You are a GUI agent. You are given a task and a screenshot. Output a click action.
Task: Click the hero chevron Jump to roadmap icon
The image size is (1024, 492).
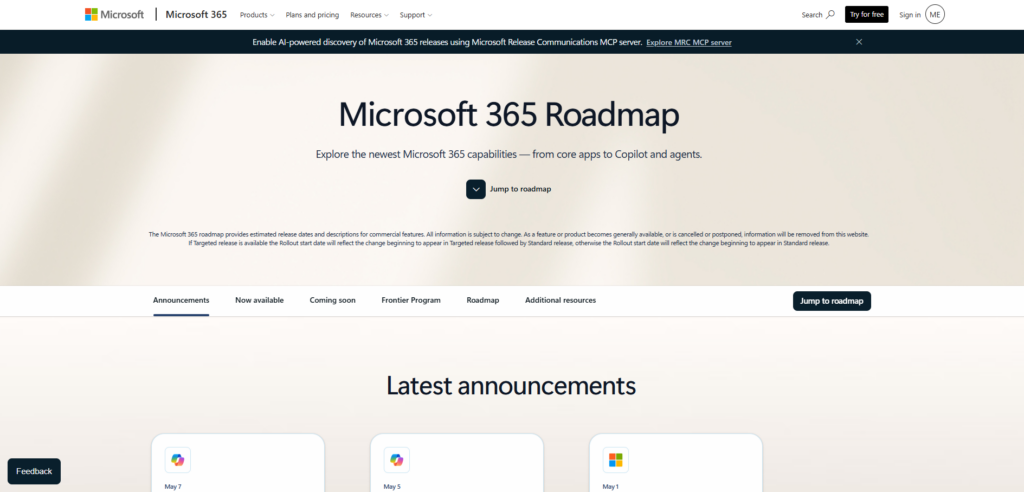click(475, 189)
